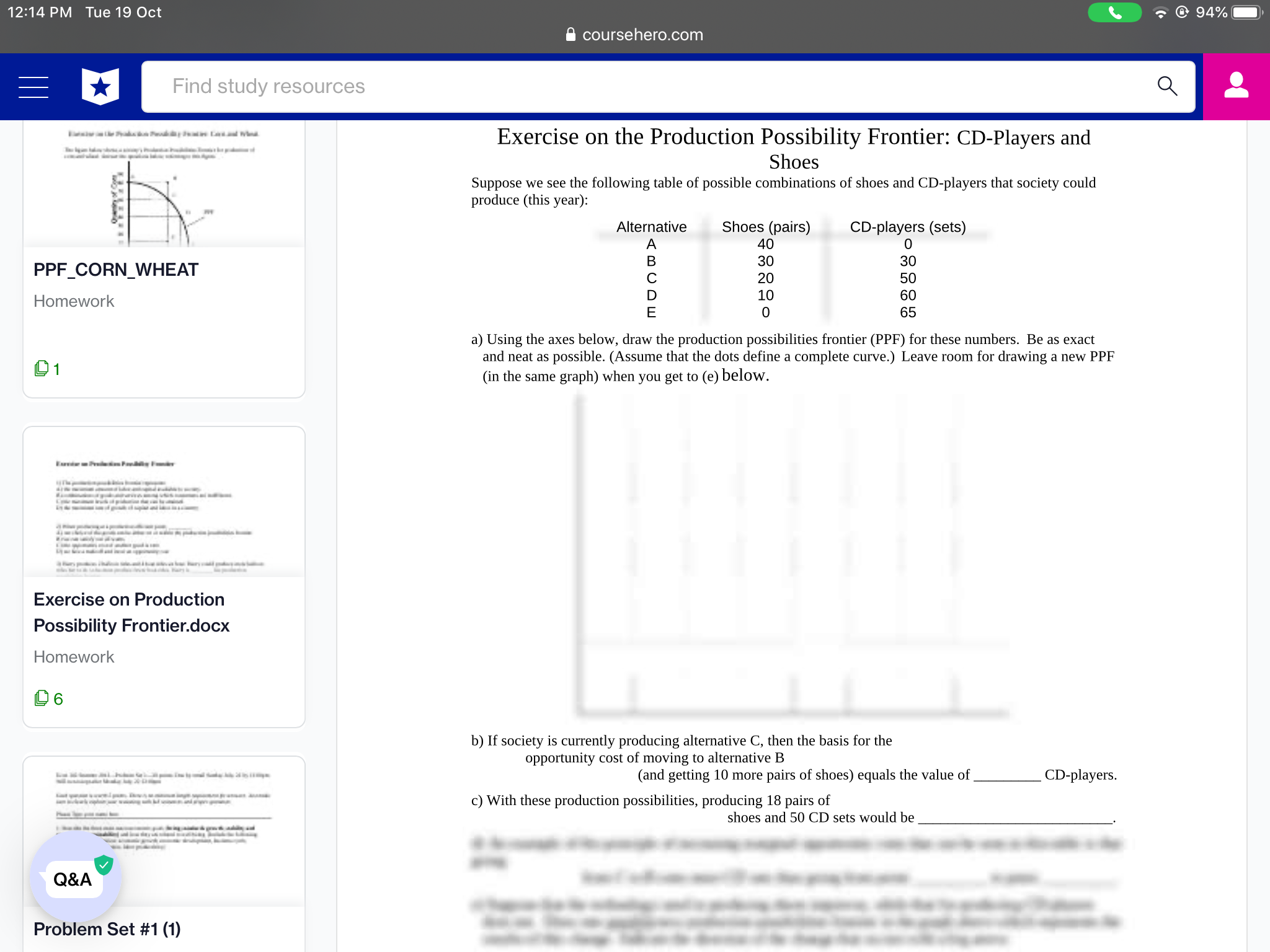Screen dimensions: 1270x952
Task: Open the user profile icon
Action: 1236,86
